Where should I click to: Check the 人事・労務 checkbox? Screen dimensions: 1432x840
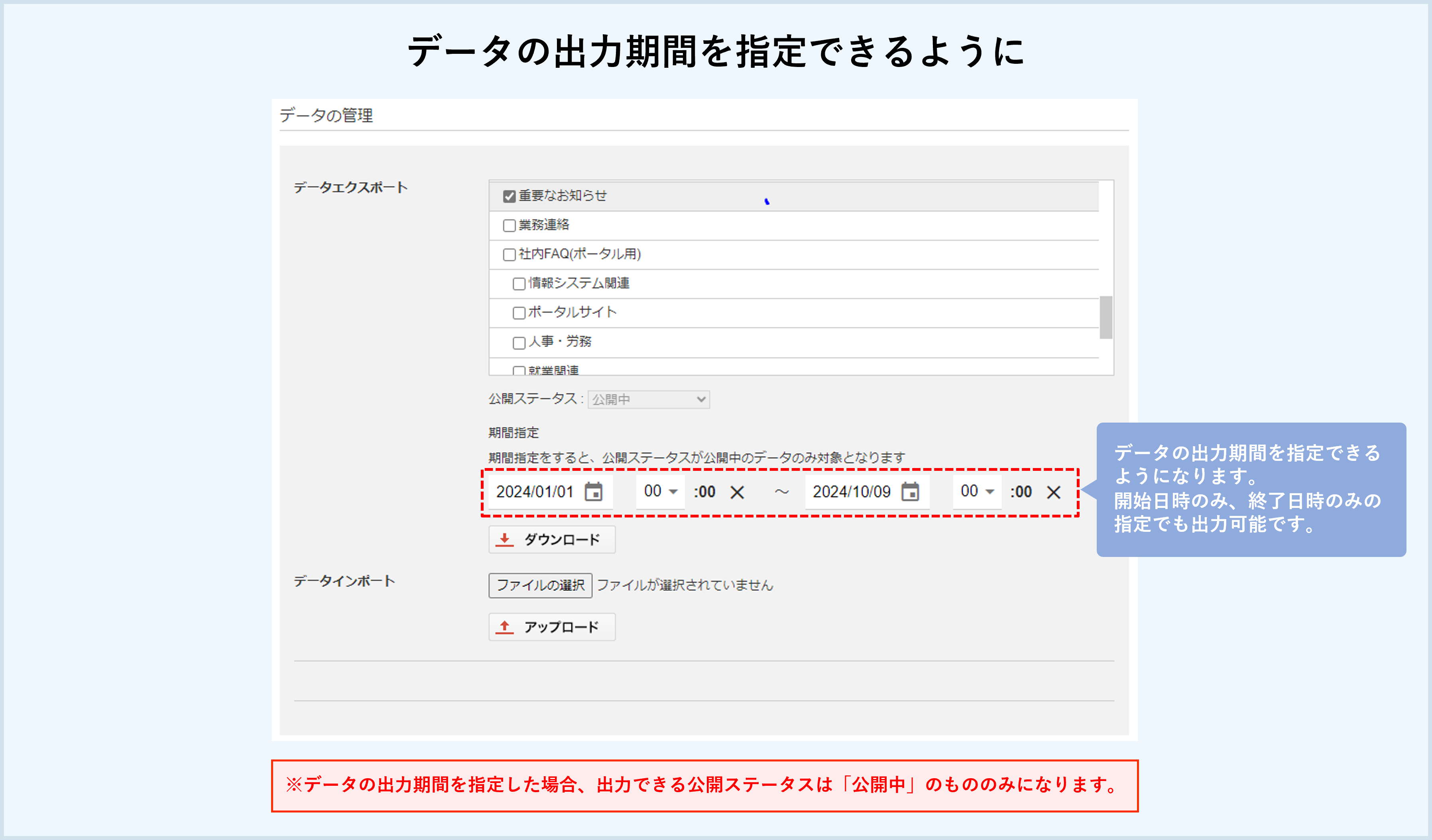point(519,343)
